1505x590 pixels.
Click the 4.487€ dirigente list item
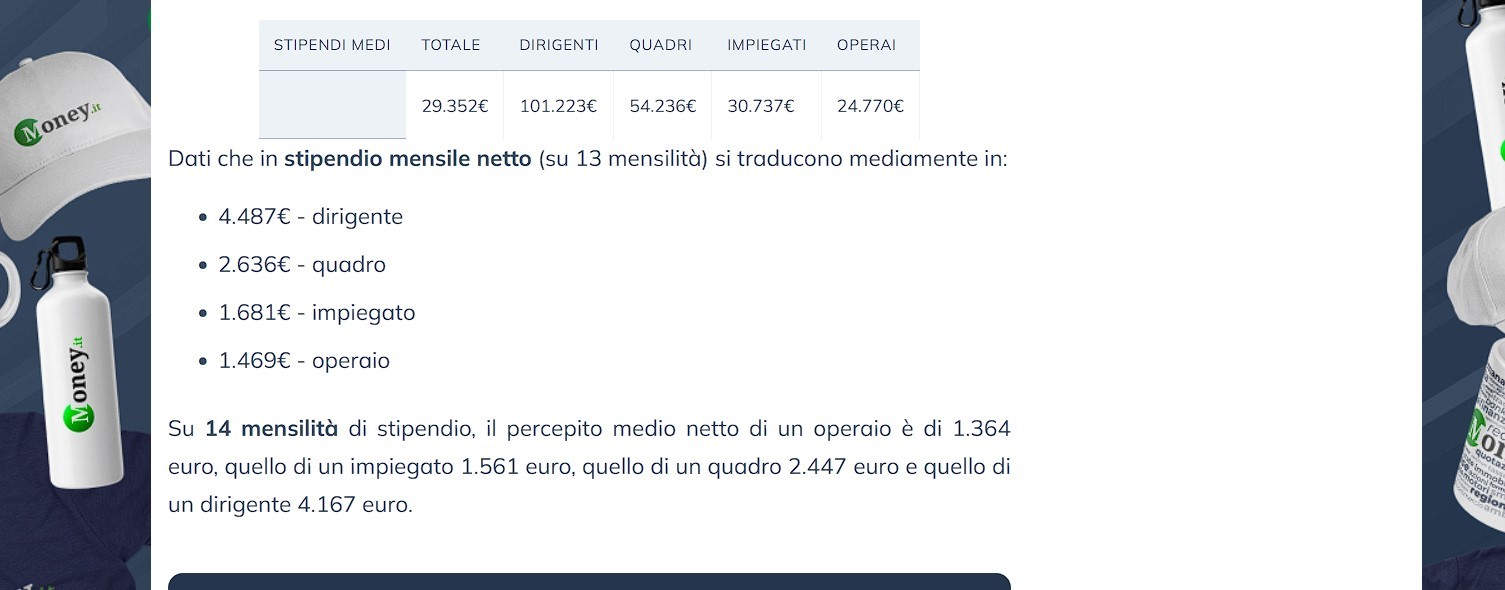311,217
